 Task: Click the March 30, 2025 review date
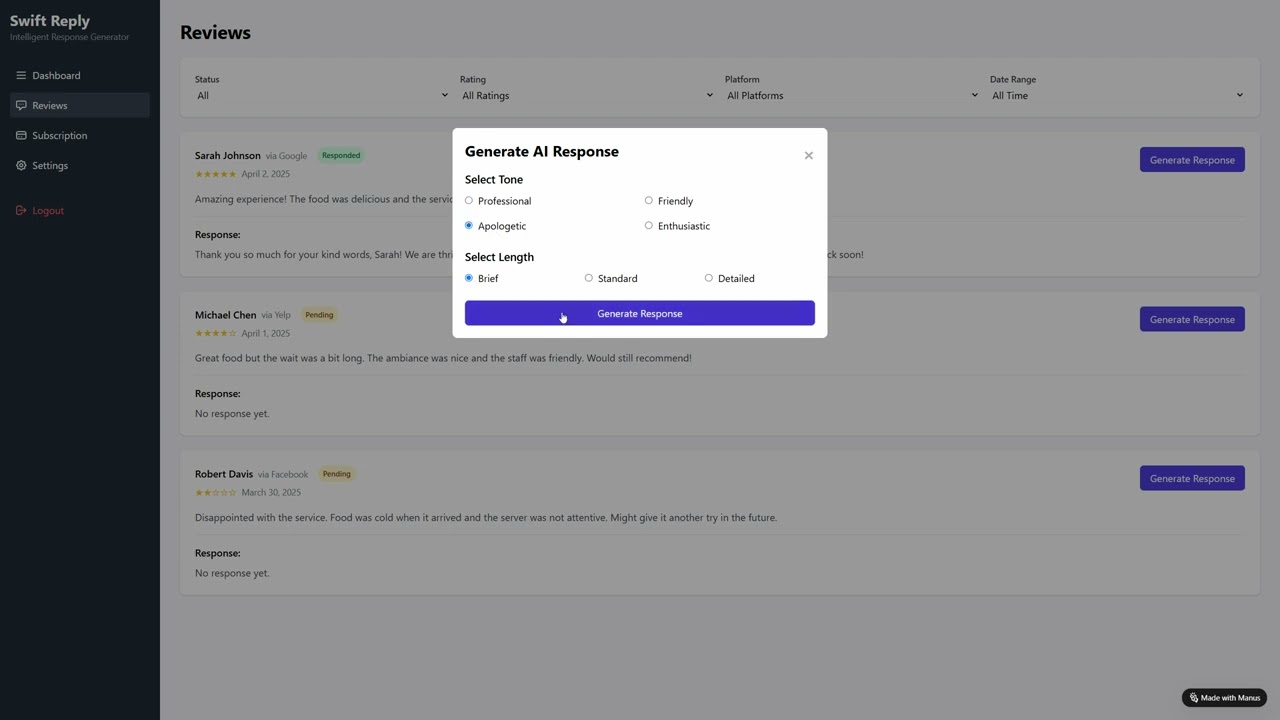(271, 492)
